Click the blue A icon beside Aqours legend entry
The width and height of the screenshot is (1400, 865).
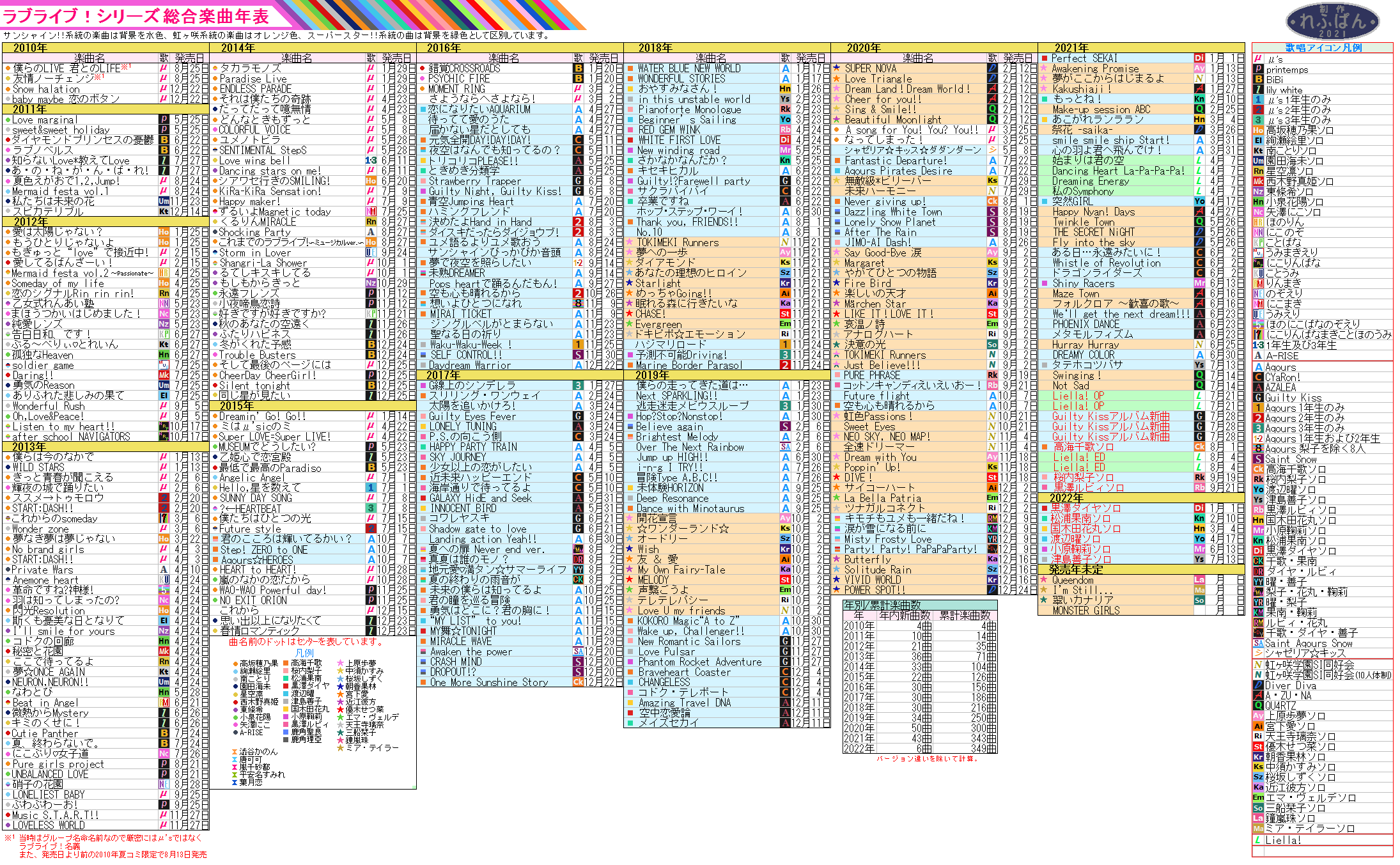(x=1257, y=367)
